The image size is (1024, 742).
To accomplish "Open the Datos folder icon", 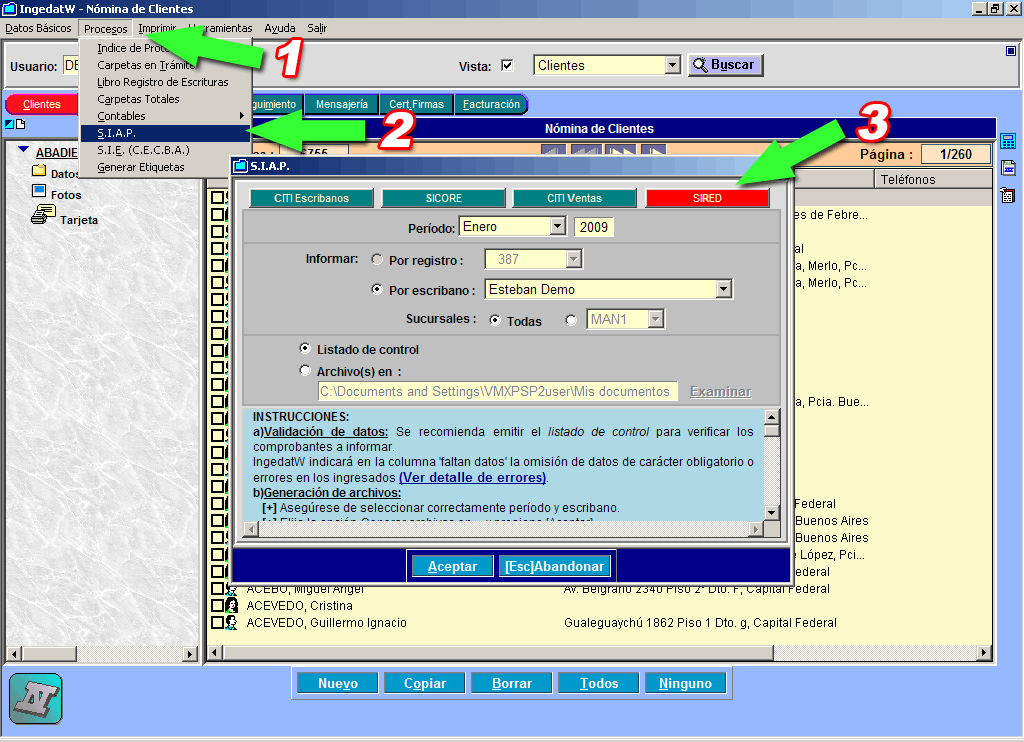I will point(40,173).
